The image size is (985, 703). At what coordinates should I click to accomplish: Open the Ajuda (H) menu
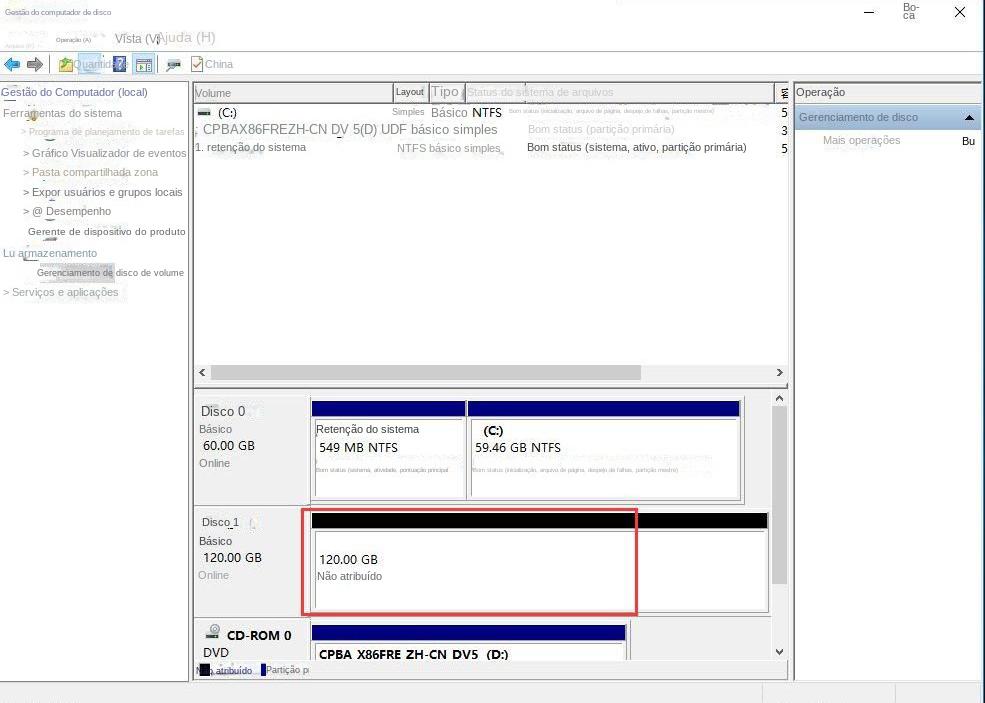pos(187,38)
